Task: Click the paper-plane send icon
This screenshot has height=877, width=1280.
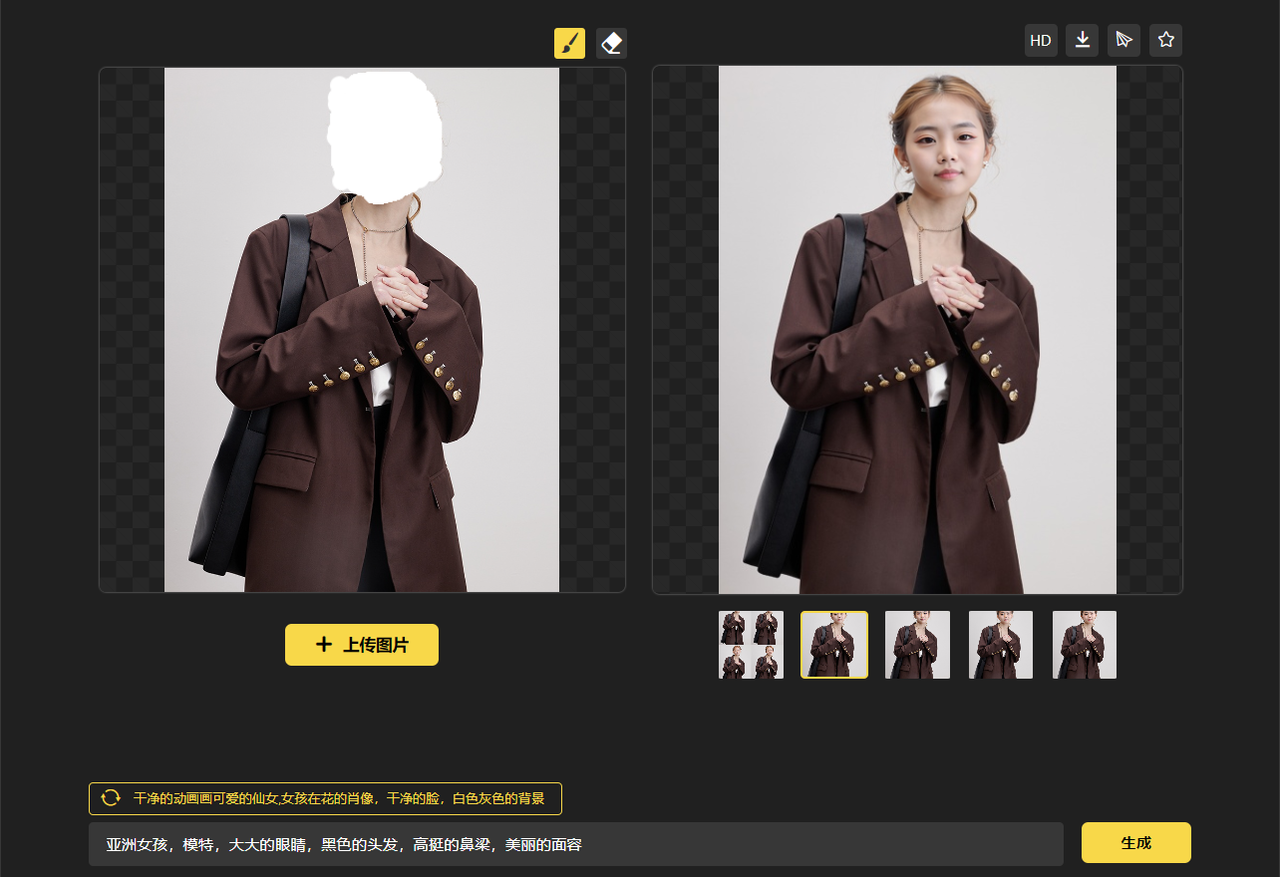Action: click(x=1124, y=41)
